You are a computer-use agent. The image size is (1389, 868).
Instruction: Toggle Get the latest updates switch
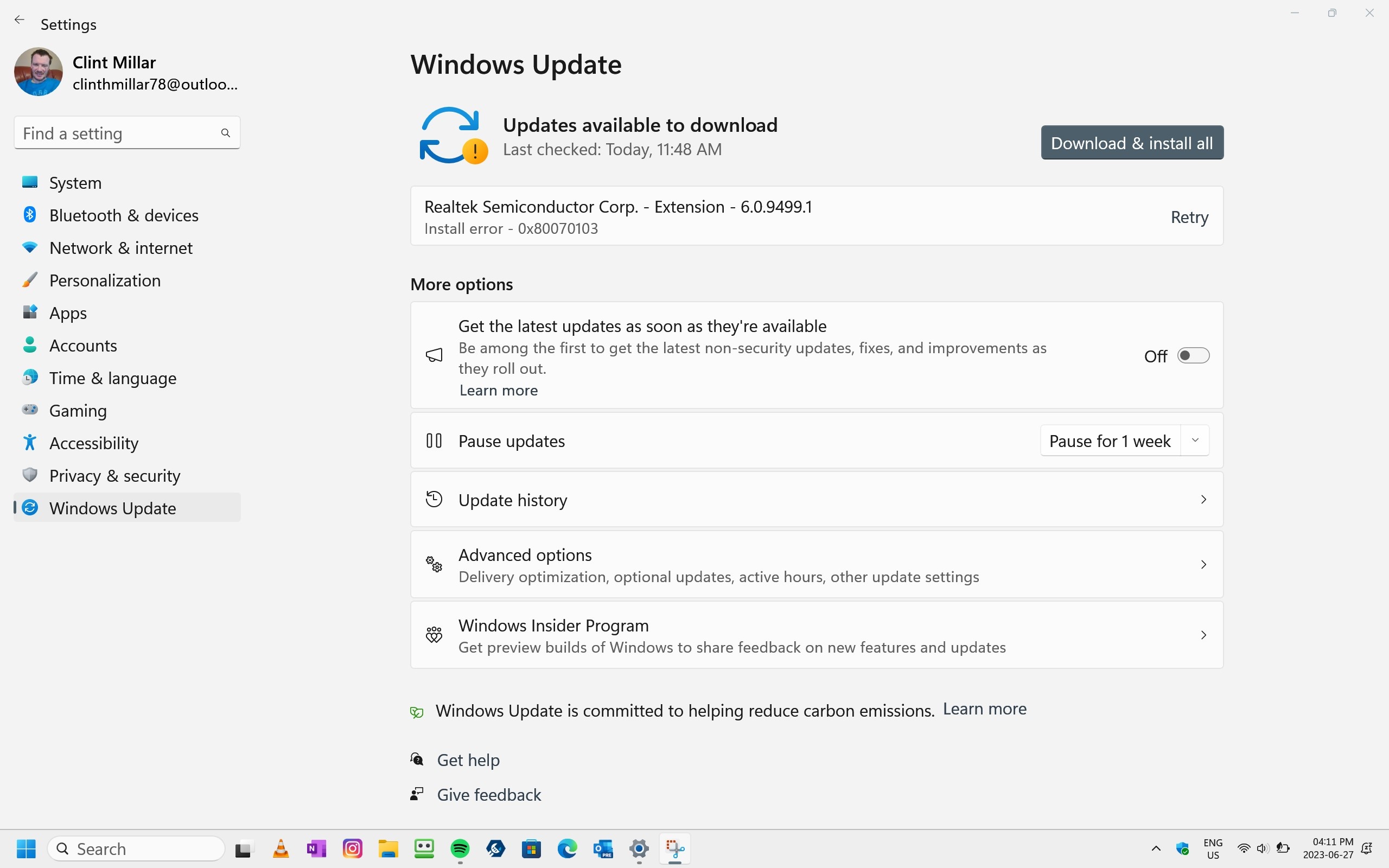pyautogui.click(x=1193, y=356)
